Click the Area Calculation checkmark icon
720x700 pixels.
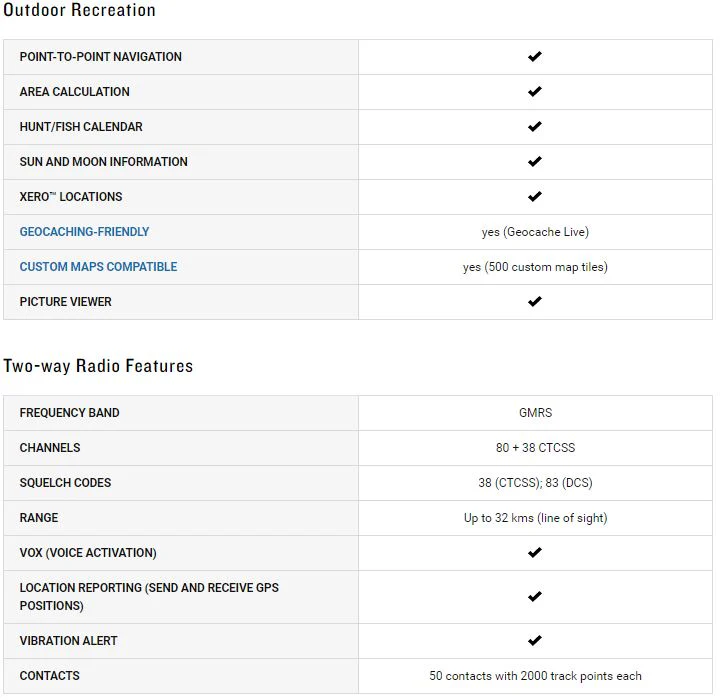(x=534, y=91)
